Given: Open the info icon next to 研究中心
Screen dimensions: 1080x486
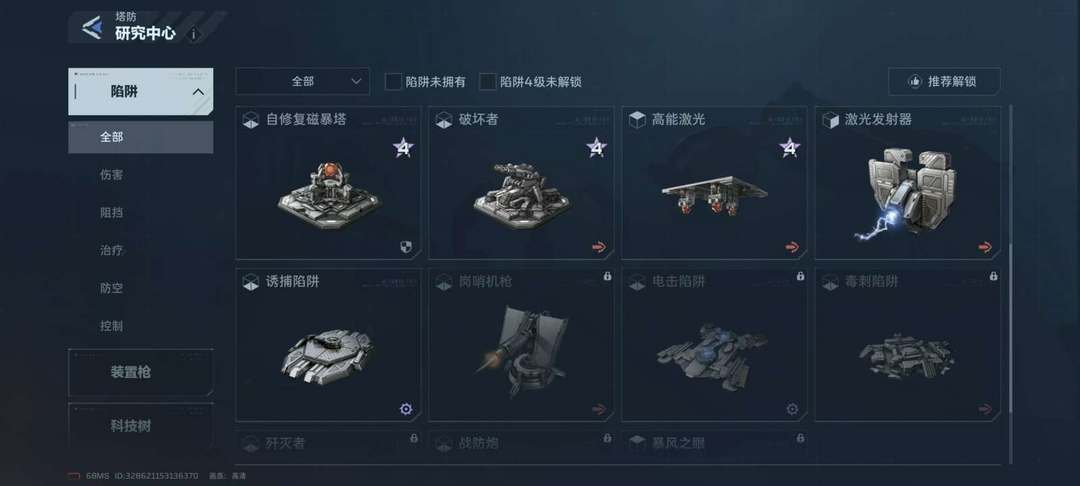Looking at the screenshot, I should 194,34.
